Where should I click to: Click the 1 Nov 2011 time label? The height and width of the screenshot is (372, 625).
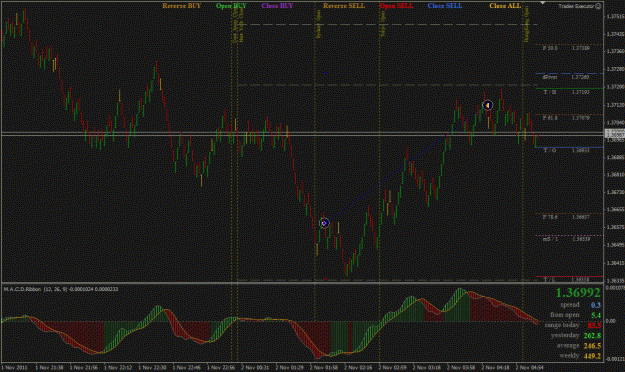coord(15,367)
